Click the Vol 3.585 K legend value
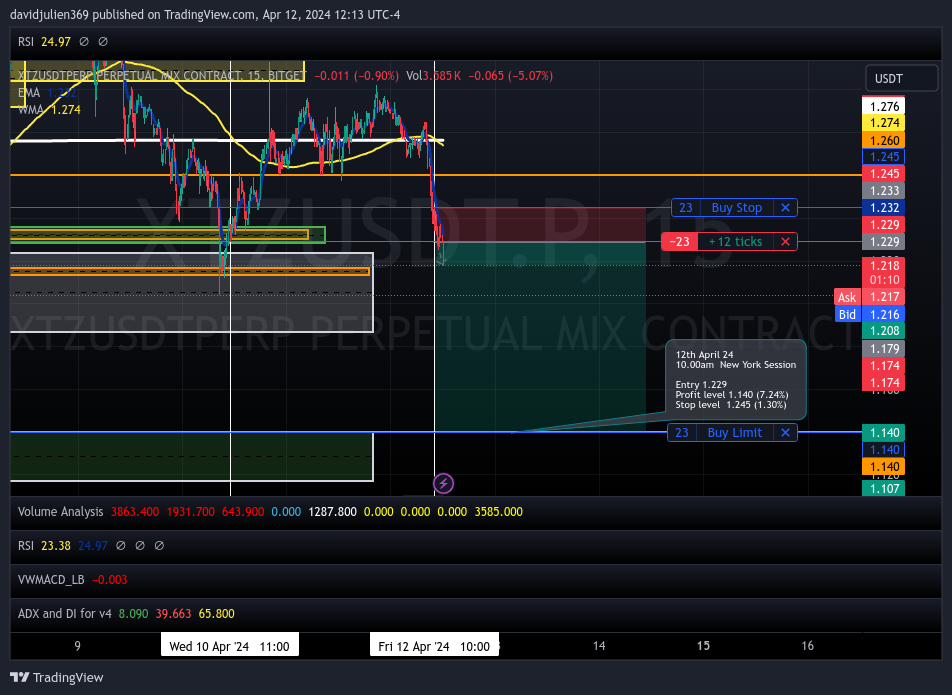 tap(434, 76)
